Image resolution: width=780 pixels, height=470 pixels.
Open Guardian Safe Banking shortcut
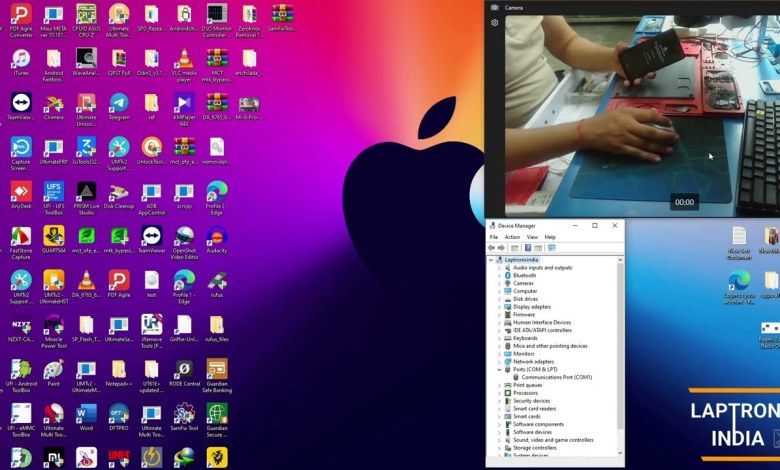[x=217, y=376]
